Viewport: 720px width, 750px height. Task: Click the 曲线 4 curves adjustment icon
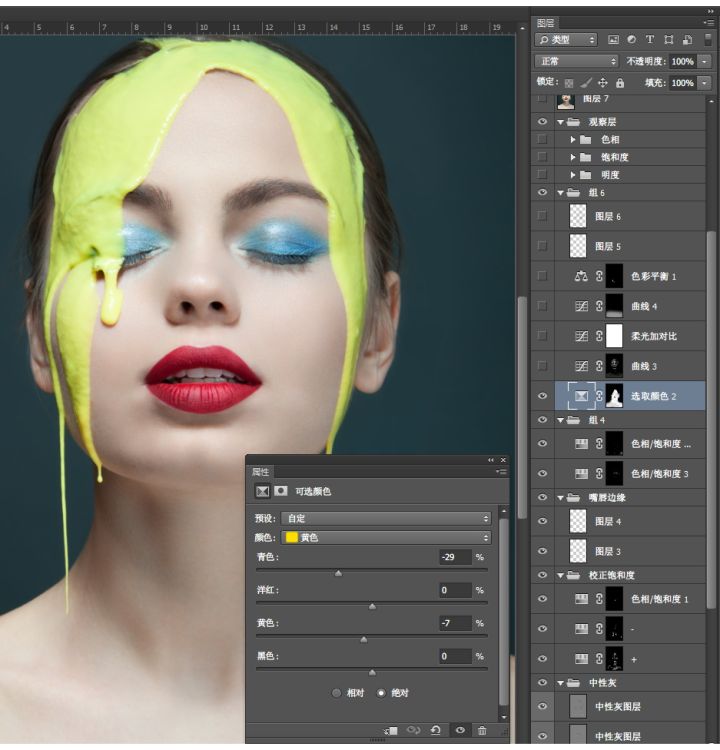coord(581,306)
